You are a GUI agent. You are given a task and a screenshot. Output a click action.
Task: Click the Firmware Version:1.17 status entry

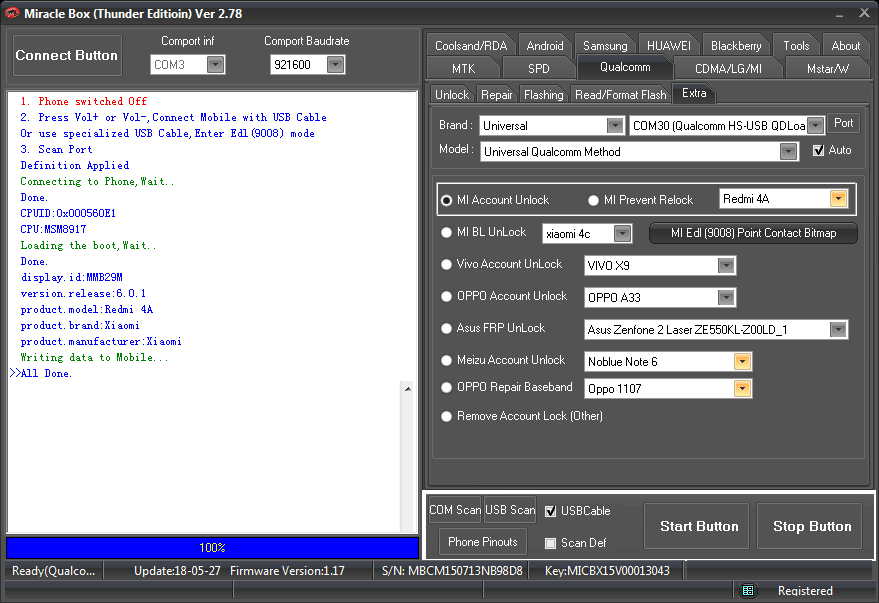coord(287,571)
